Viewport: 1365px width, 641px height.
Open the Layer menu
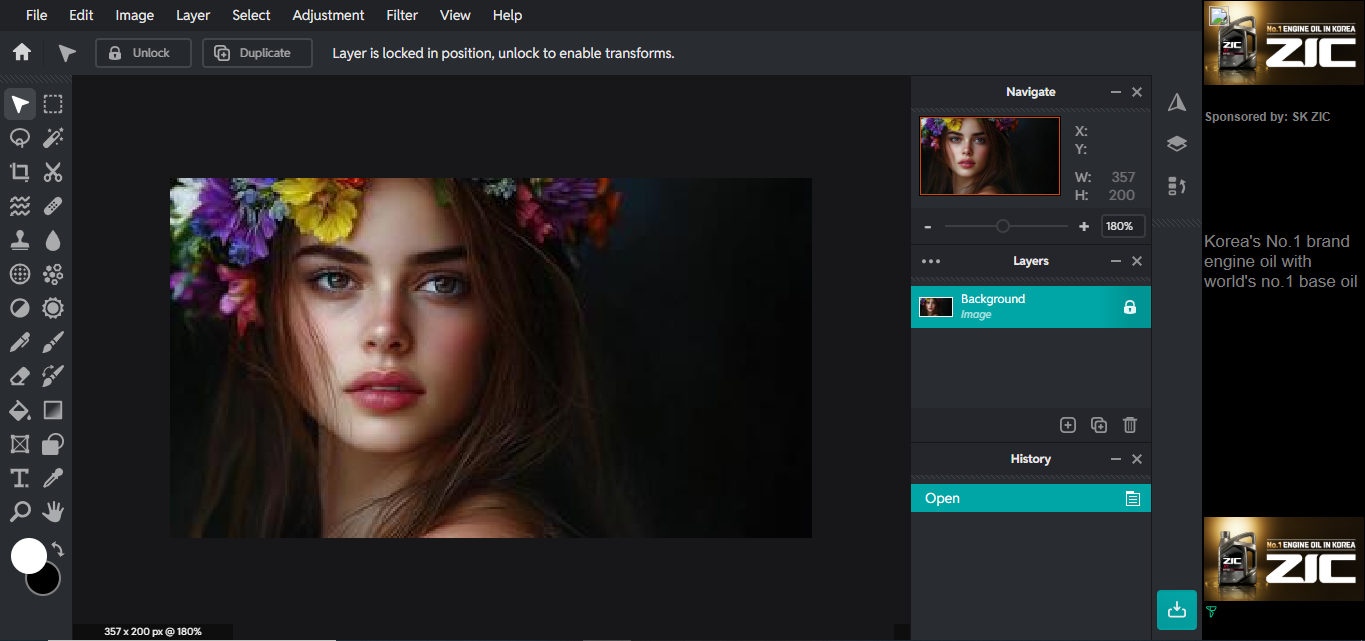click(x=193, y=15)
